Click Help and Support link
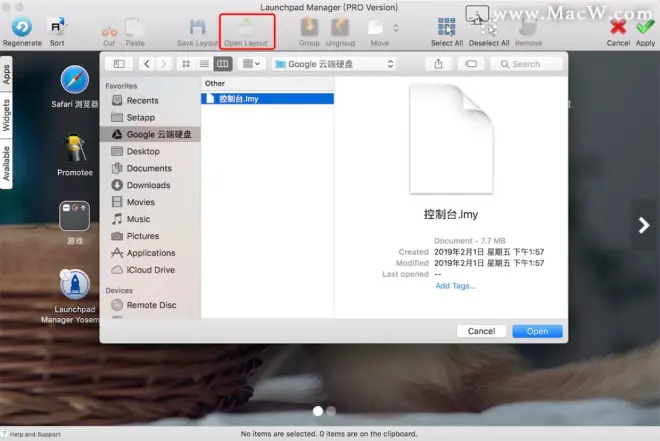The image size is (660, 441). click(x=35, y=434)
